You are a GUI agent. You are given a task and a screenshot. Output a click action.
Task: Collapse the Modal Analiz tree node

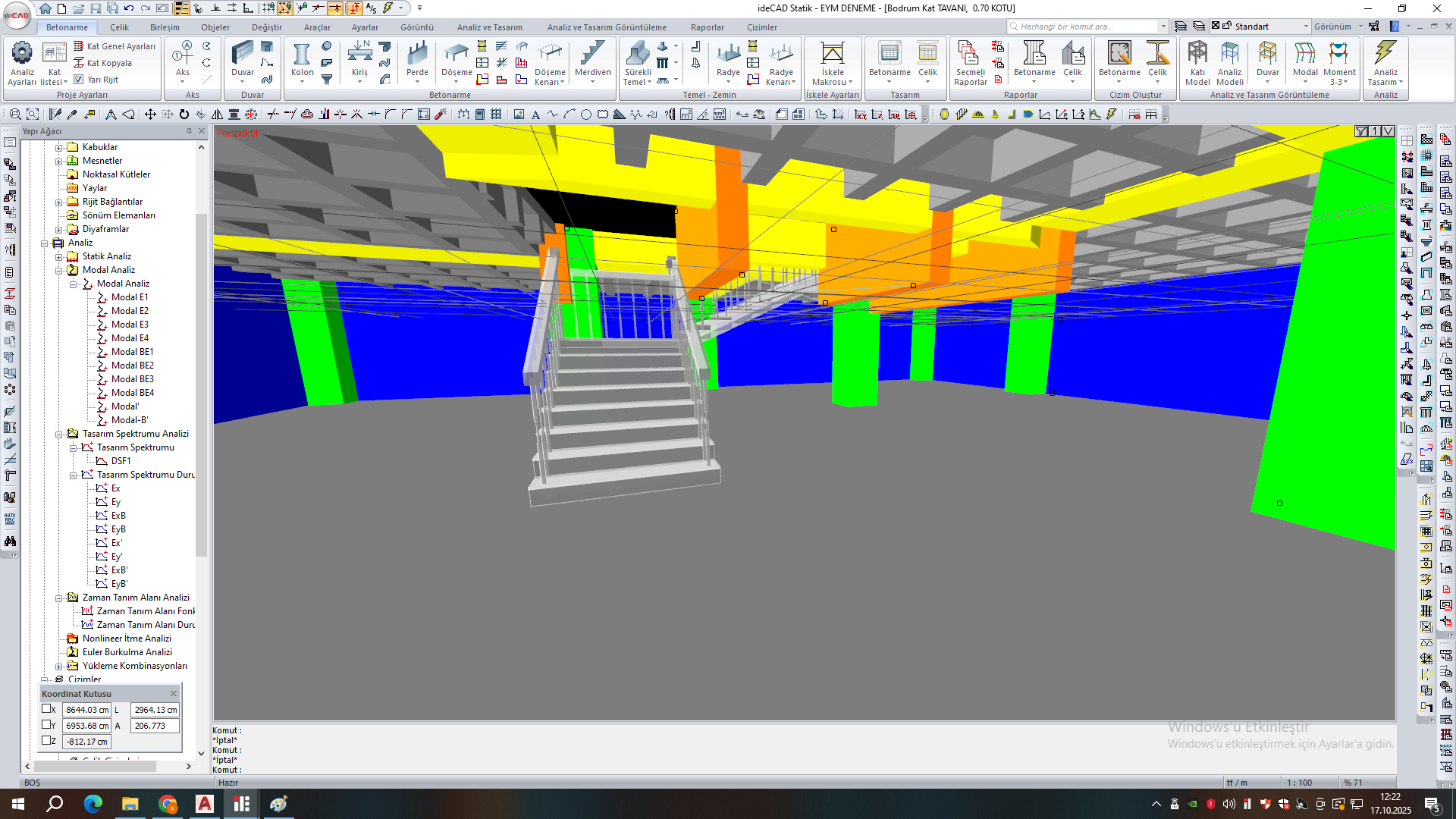click(x=59, y=270)
